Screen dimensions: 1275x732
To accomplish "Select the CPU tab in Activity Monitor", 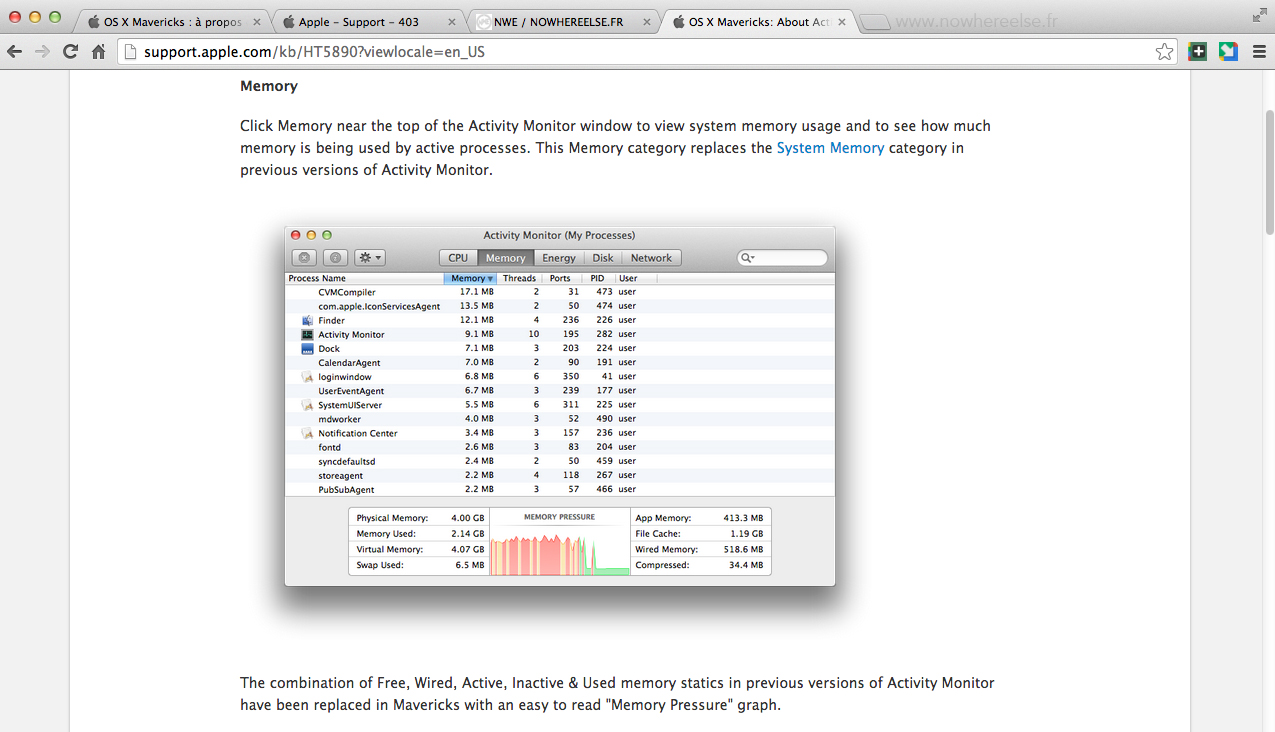I will click(x=458, y=258).
